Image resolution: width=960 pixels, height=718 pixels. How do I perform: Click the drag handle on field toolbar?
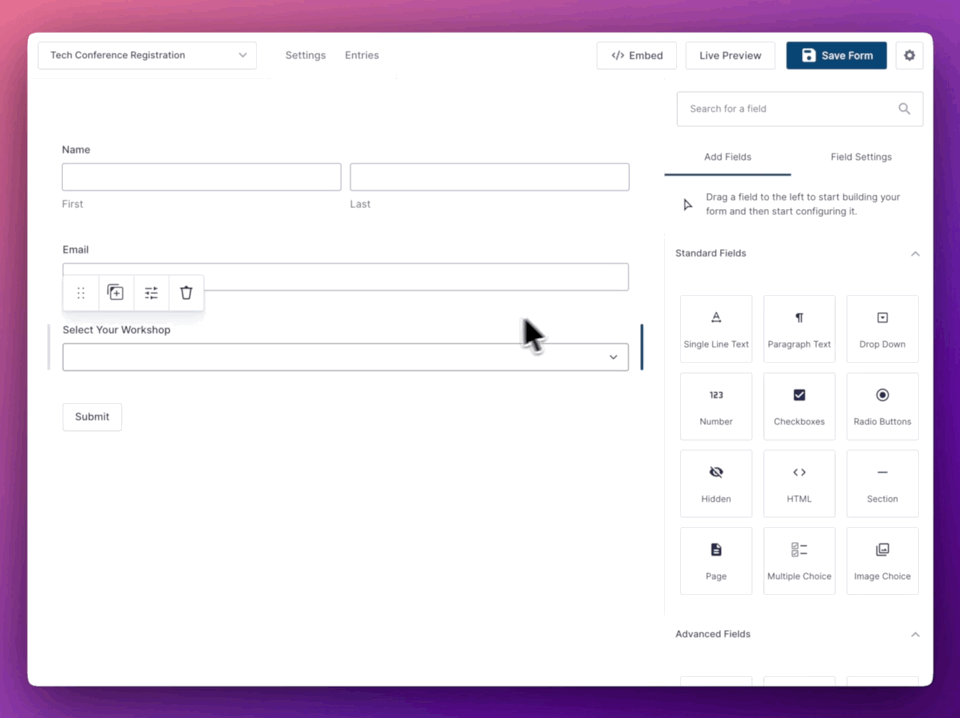81,293
